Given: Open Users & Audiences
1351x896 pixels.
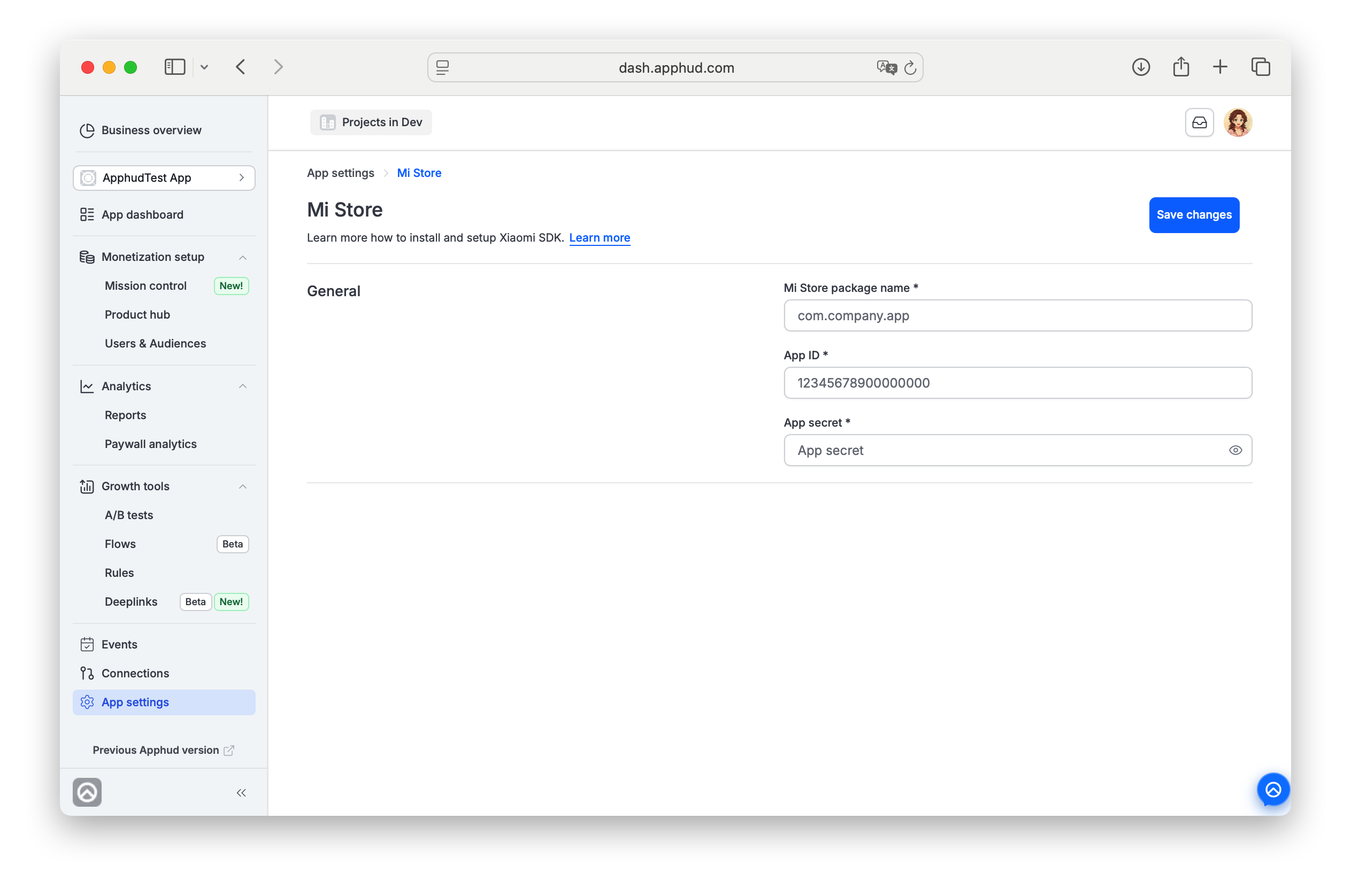Looking at the screenshot, I should [x=155, y=343].
